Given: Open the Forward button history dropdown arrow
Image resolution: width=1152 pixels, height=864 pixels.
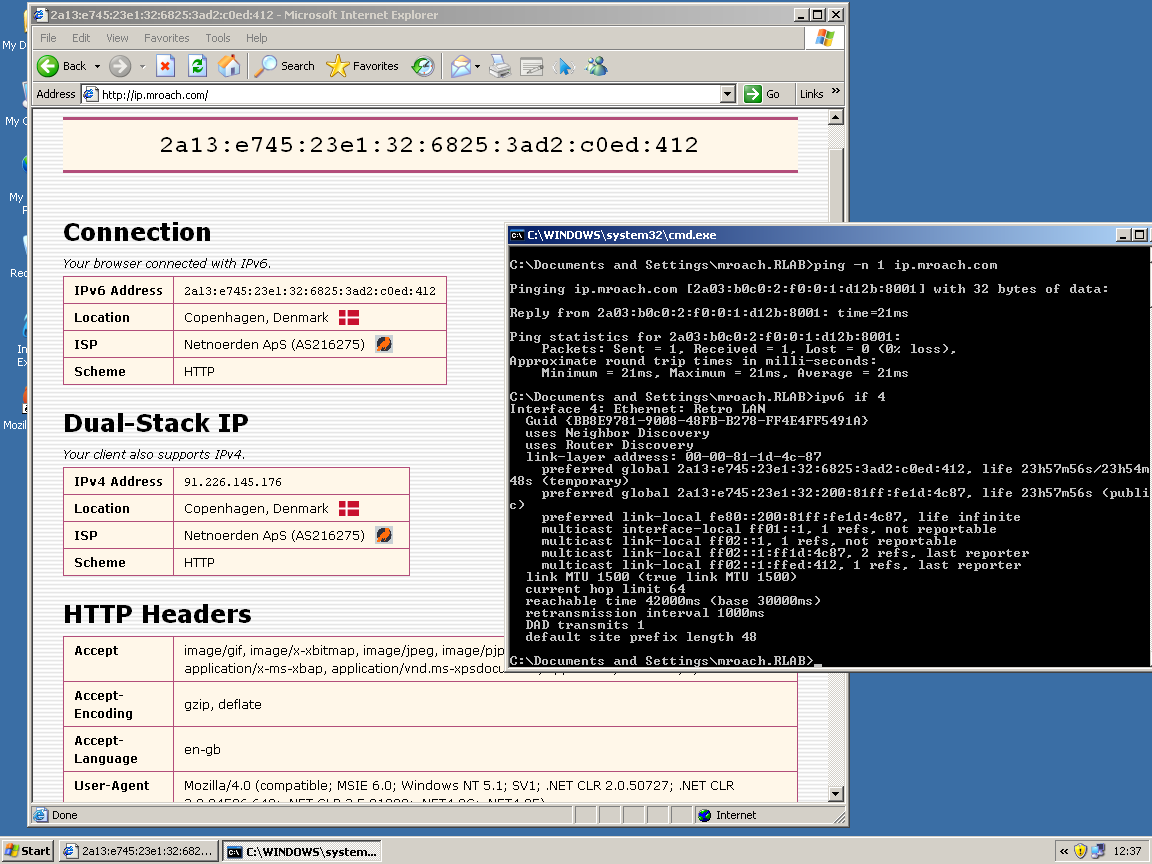Looking at the screenshot, I should pos(143,66).
